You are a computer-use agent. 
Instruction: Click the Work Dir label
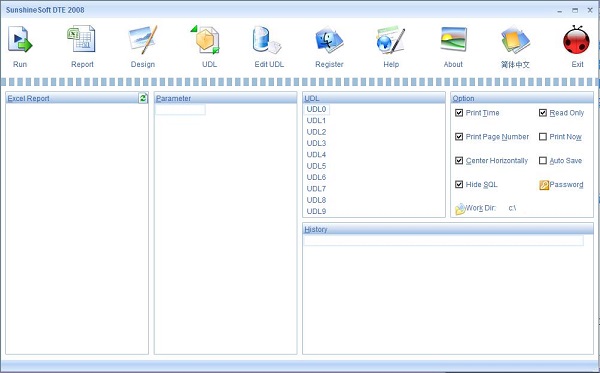click(481, 208)
